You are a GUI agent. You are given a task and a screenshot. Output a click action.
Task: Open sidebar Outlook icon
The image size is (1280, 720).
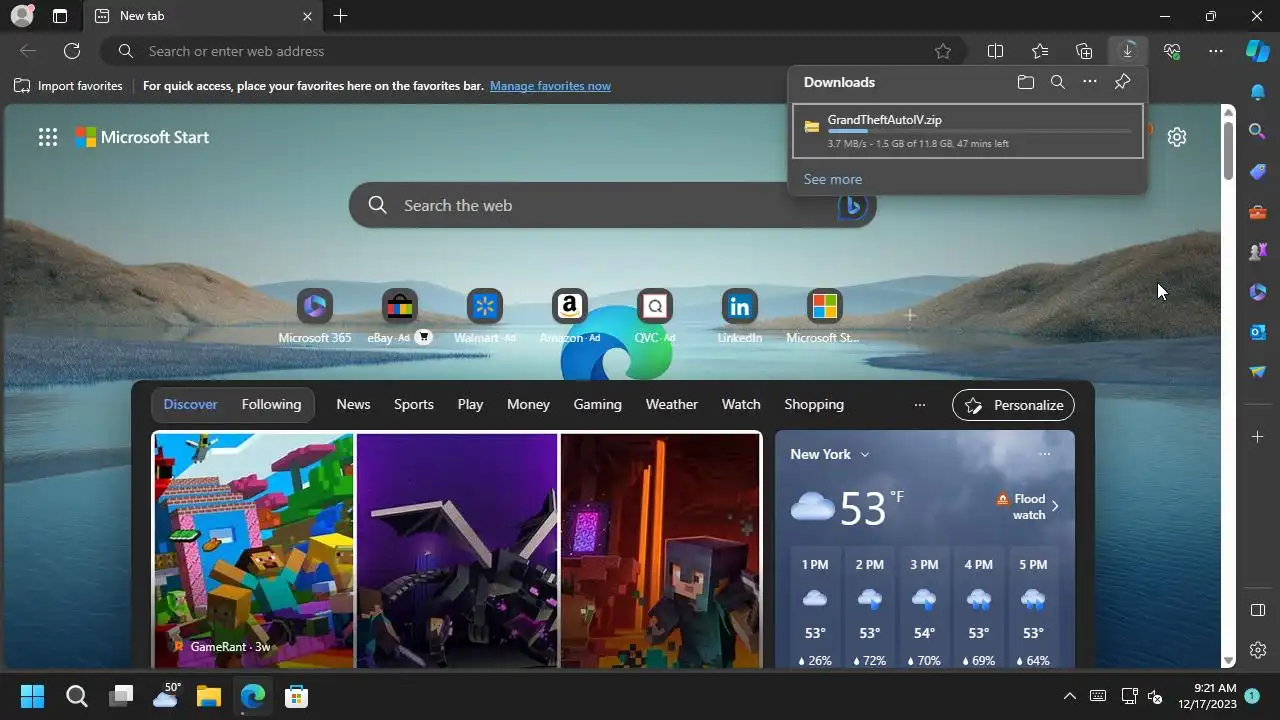1258,332
